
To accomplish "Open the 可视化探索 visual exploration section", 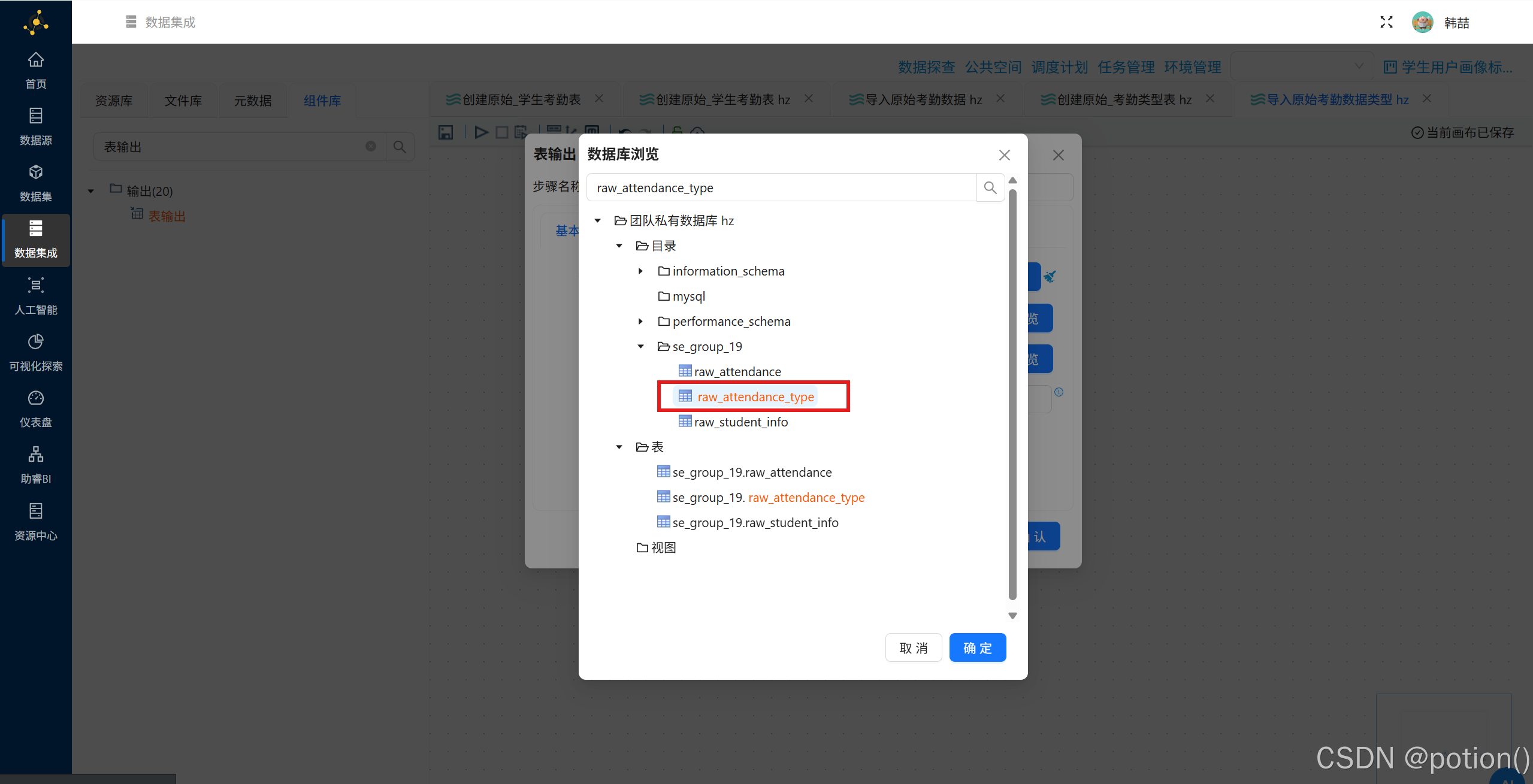I will tap(36, 353).
